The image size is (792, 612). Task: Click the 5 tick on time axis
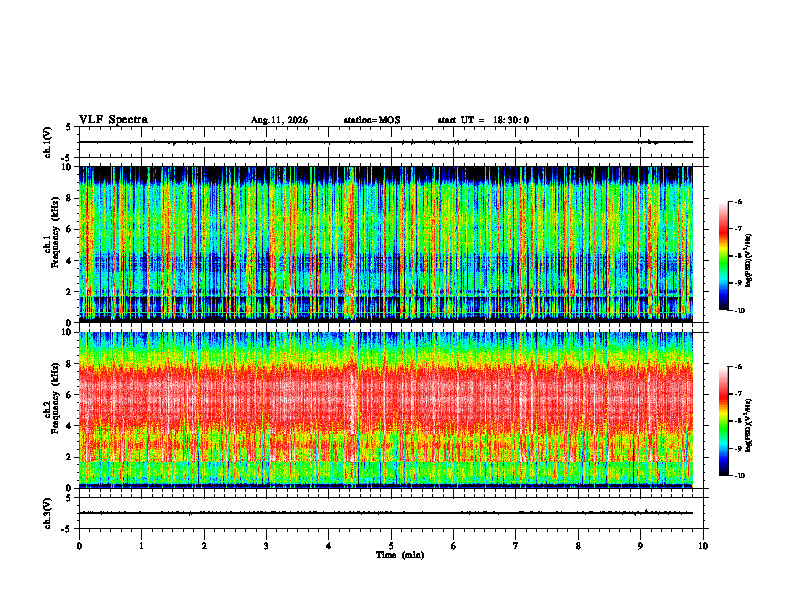(391, 546)
